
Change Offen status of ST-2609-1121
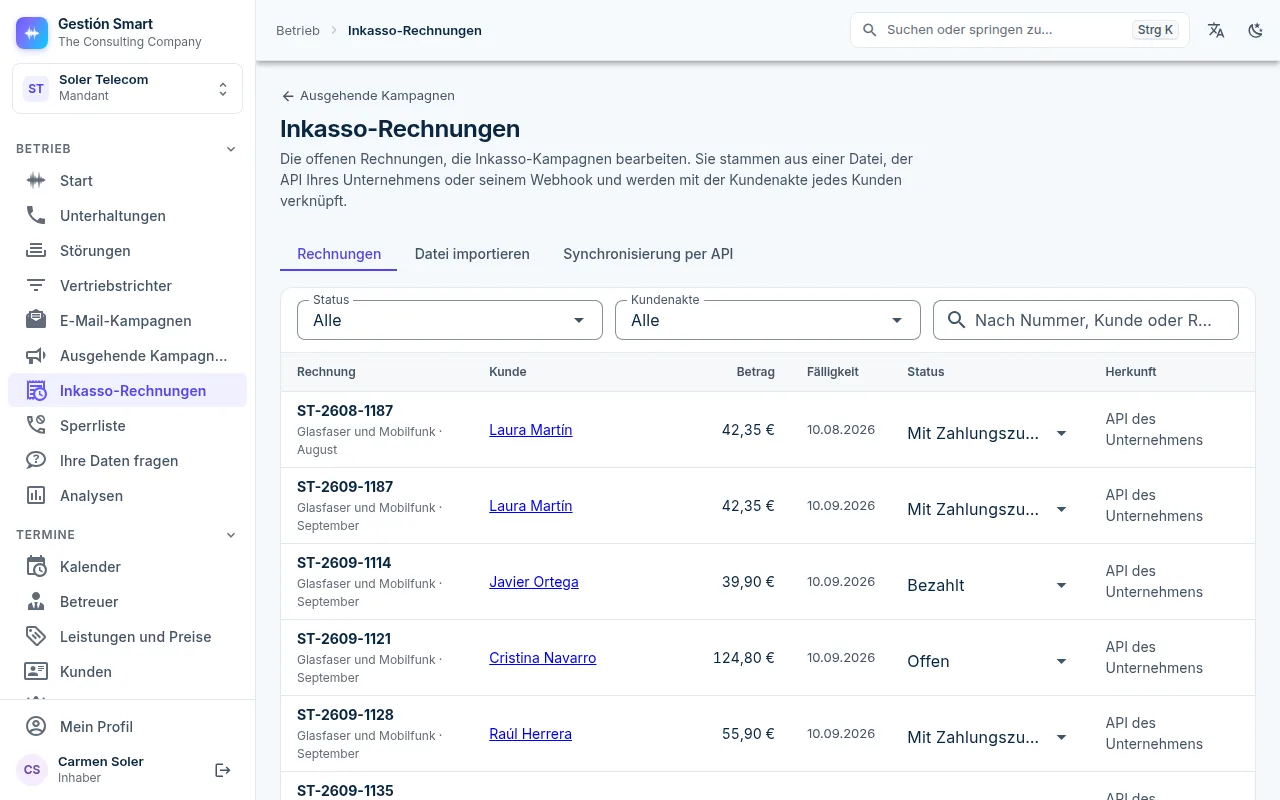tap(989, 661)
